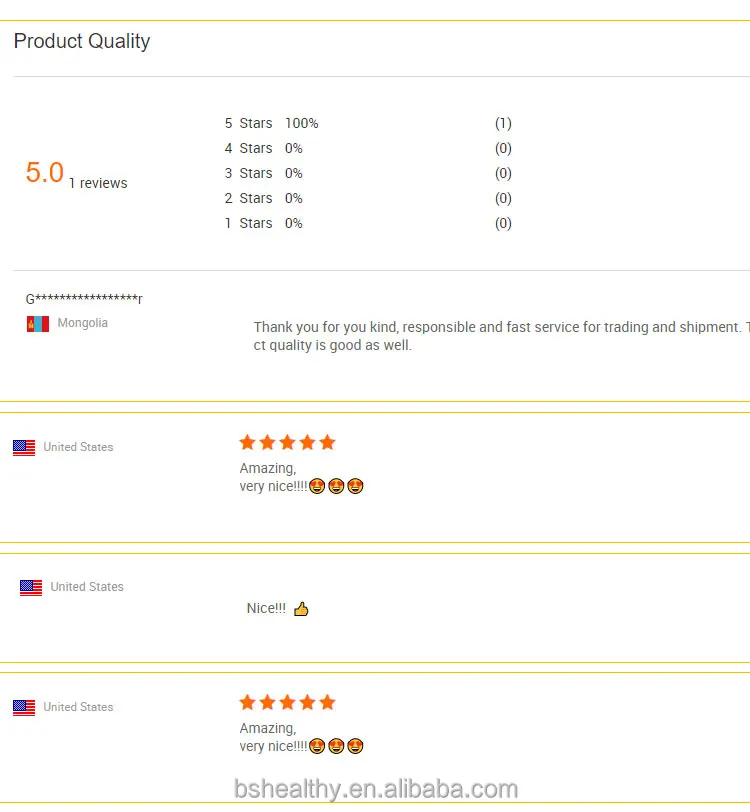Click the US flag in the first United States review
The height and width of the screenshot is (812, 750).
24,448
